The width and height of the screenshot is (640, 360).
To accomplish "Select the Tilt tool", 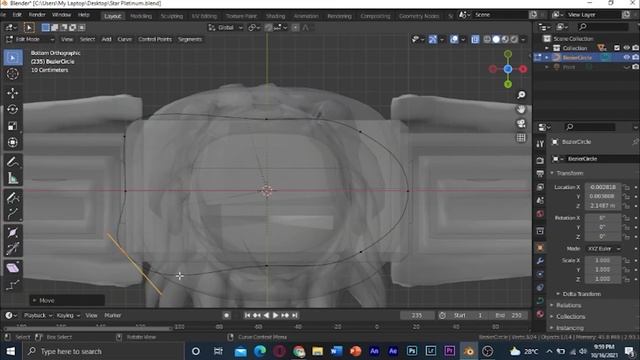I will (x=13, y=248).
